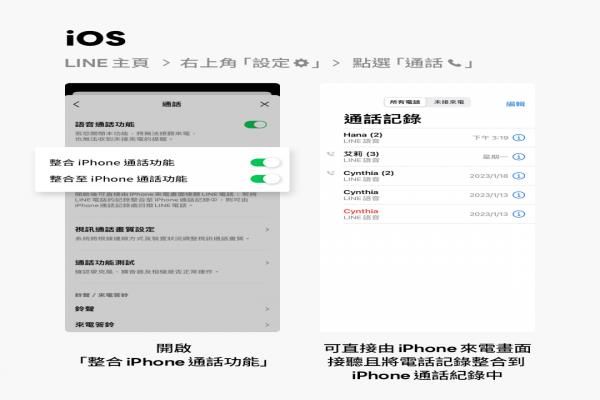Switch to the 未接來電 tab
The width and height of the screenshot is (600, 400).
[x=448, y=102]
